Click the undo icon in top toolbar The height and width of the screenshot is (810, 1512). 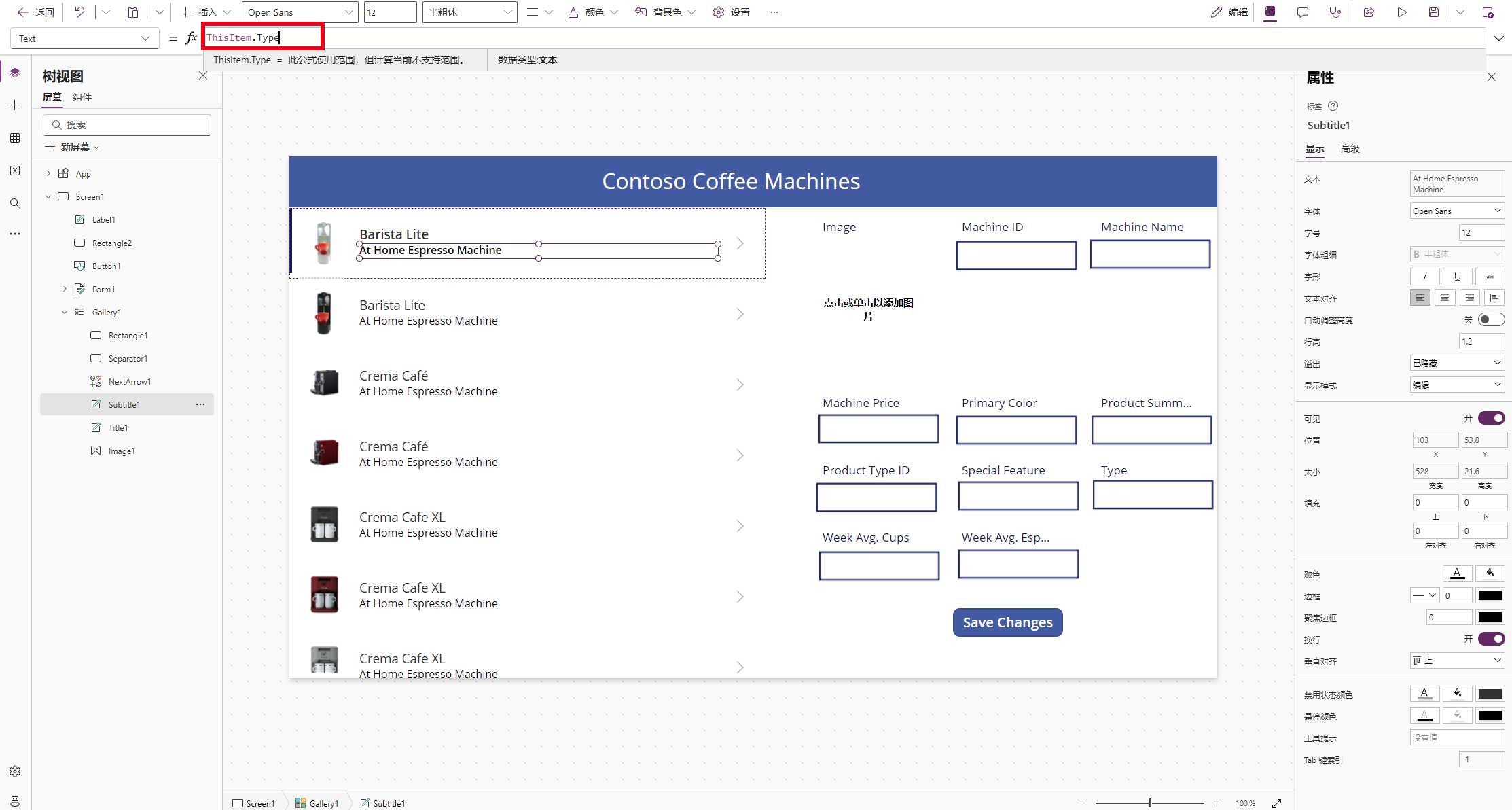point(79,12)
